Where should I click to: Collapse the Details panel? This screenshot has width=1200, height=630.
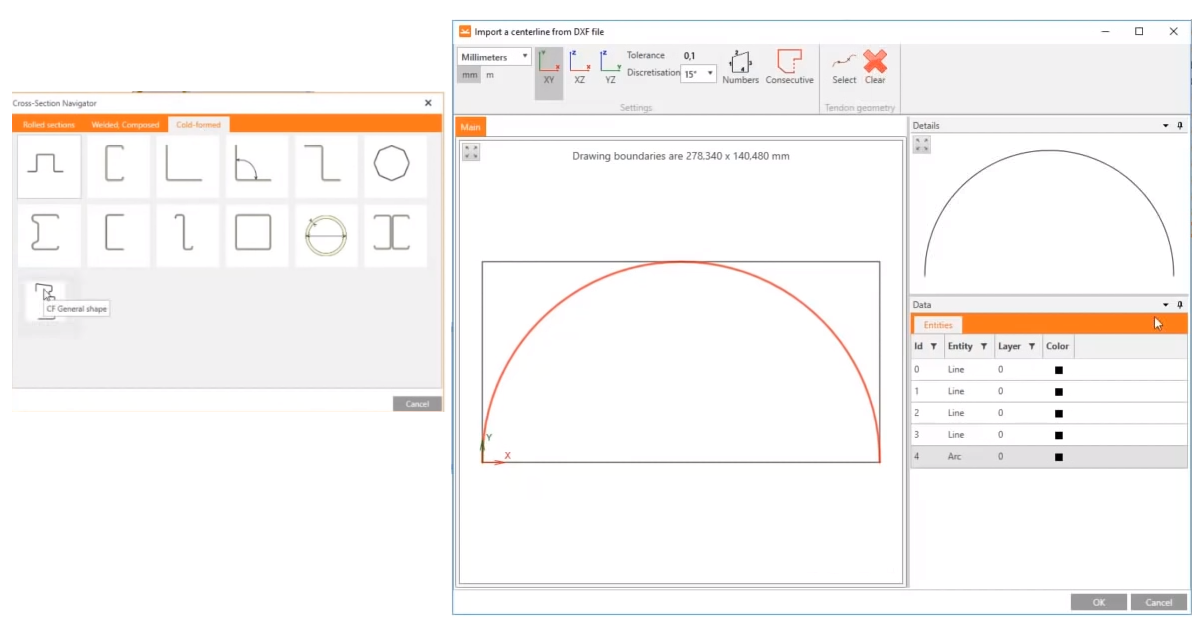point(1165,124)
